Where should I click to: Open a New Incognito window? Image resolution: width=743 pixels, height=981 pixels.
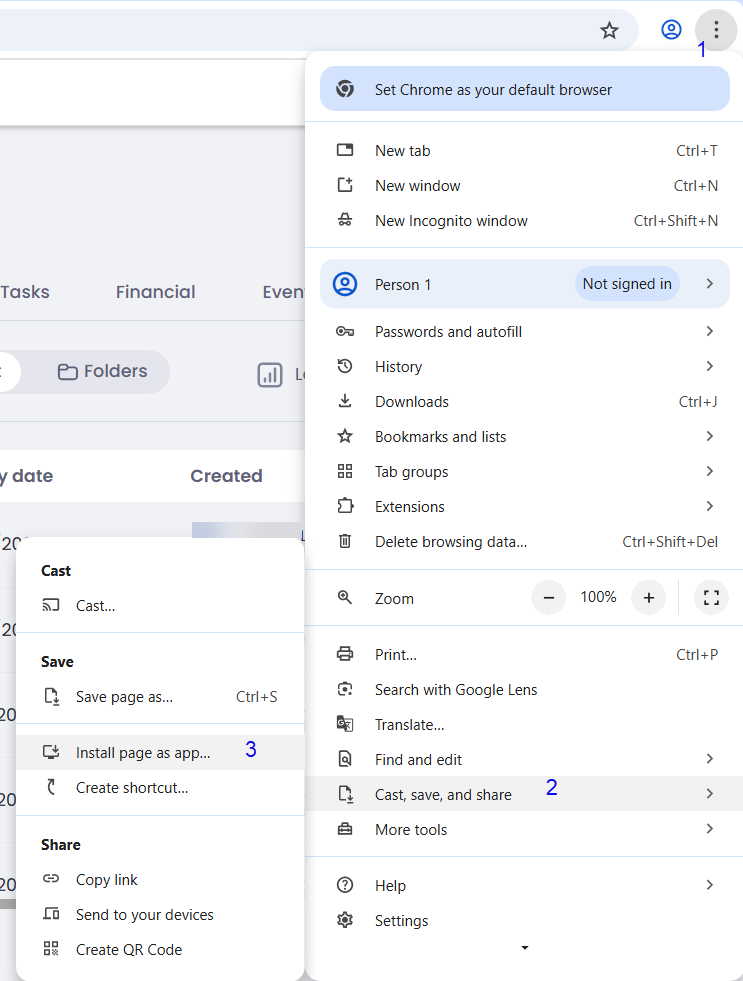(x=450, y=221)
